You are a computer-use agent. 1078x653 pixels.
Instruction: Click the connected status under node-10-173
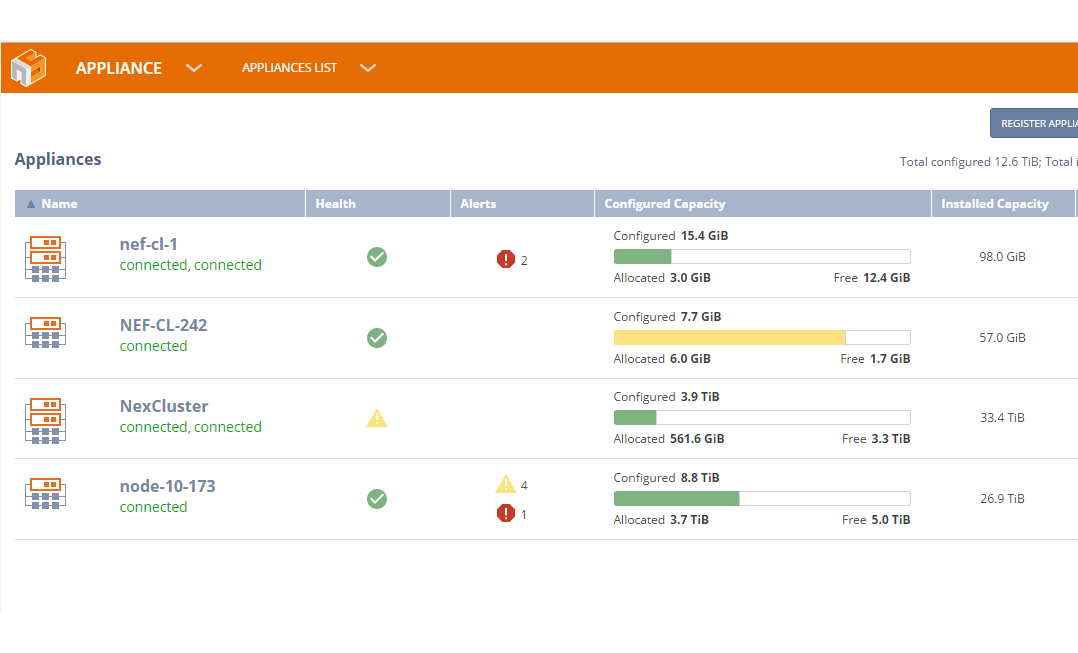pyautogui.click(x=153, y=507)
